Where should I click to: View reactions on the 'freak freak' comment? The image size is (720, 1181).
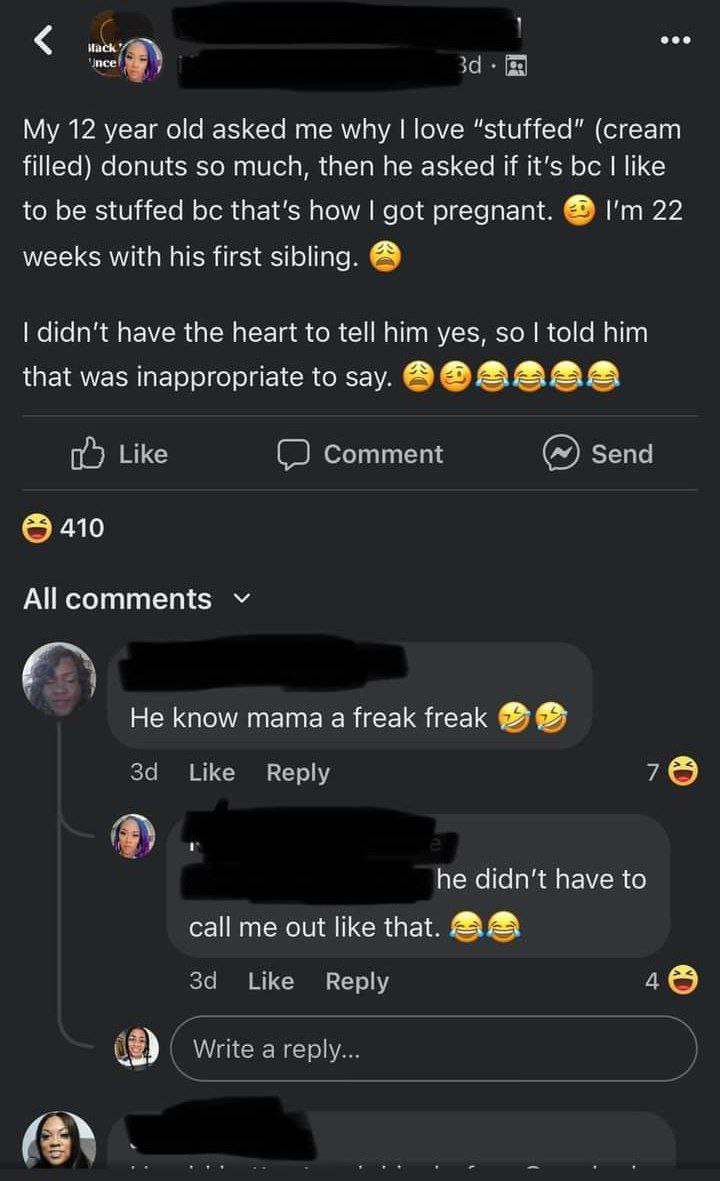coord(672,772)
